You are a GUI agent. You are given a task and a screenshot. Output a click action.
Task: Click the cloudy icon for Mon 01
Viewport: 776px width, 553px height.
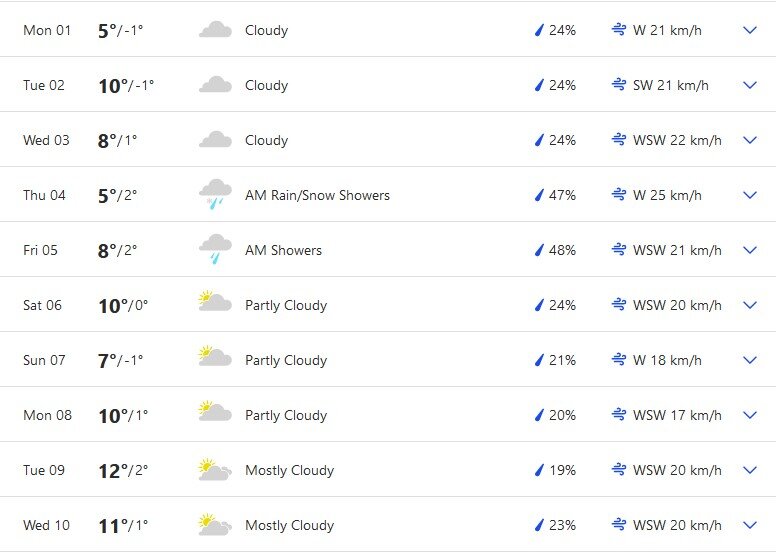215,30
